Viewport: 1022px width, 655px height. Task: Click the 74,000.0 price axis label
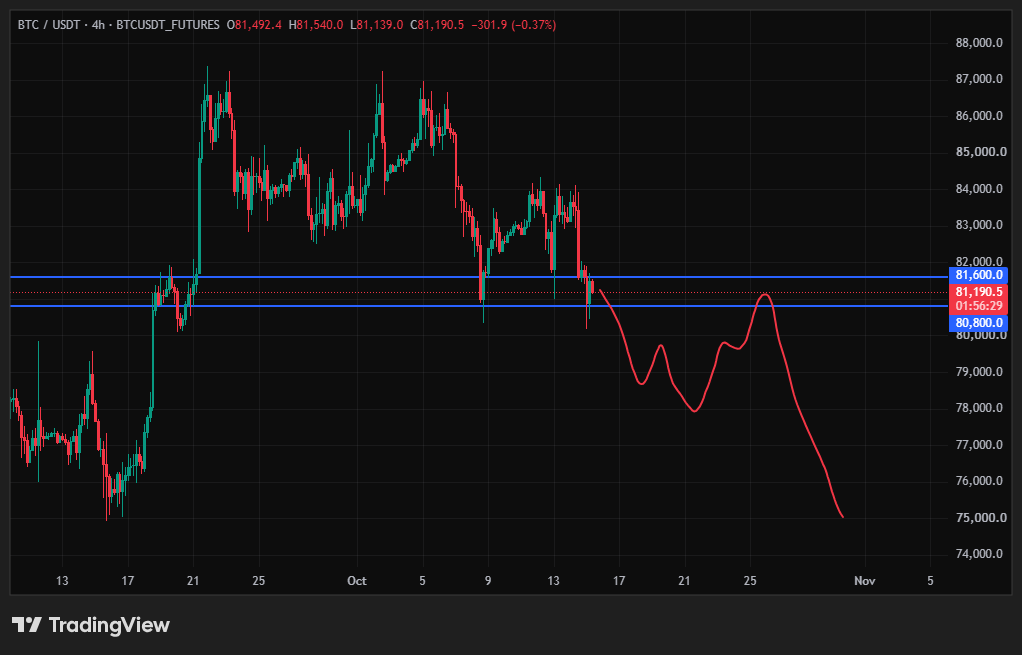(979, 554)
